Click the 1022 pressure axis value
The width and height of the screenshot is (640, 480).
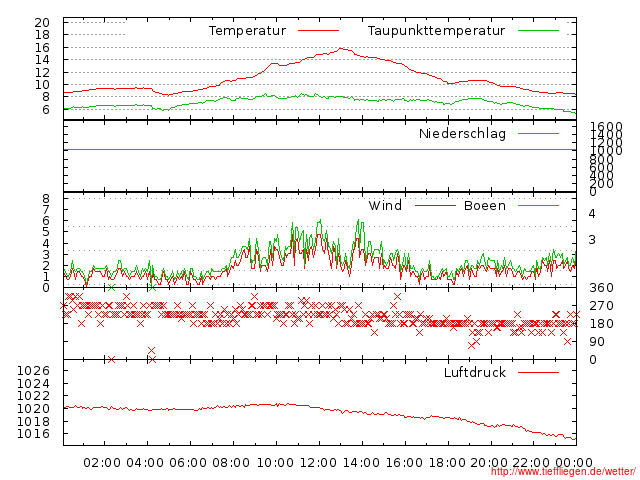[33, 396]
